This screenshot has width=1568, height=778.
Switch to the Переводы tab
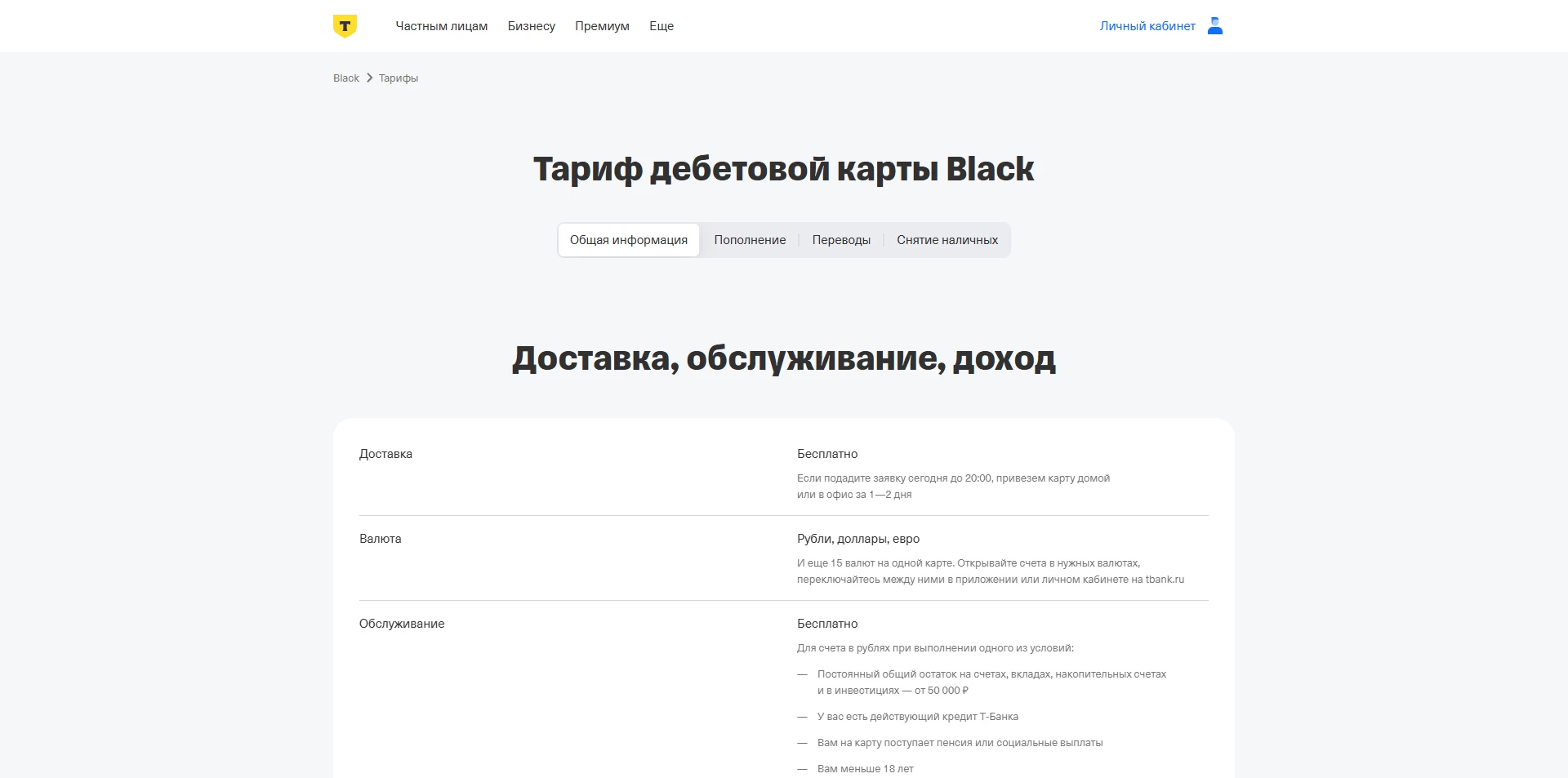(x=841, y=239)
